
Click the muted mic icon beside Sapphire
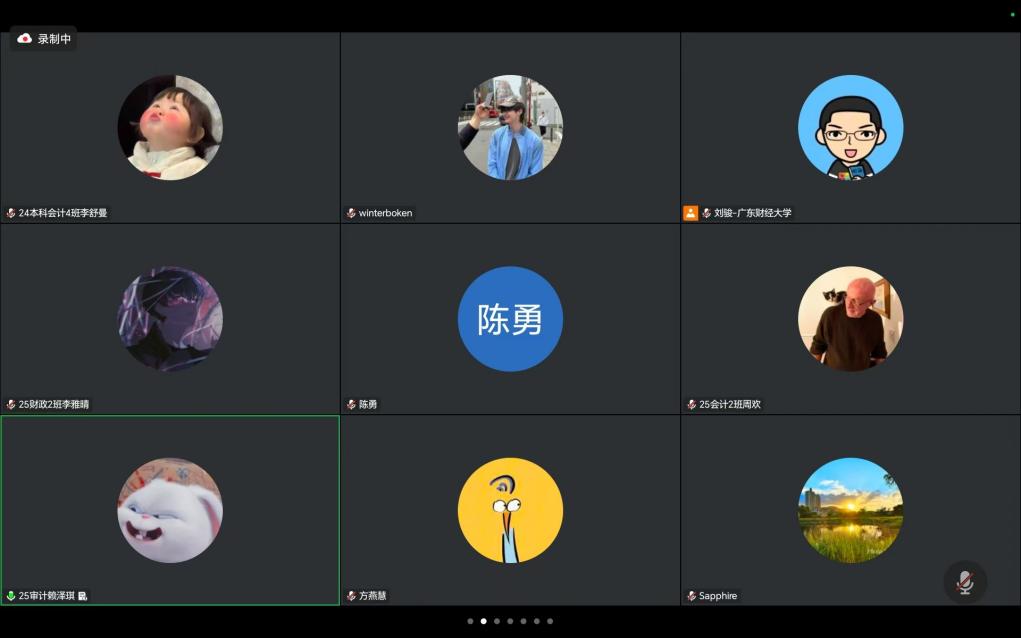click(x=691, y=596)
